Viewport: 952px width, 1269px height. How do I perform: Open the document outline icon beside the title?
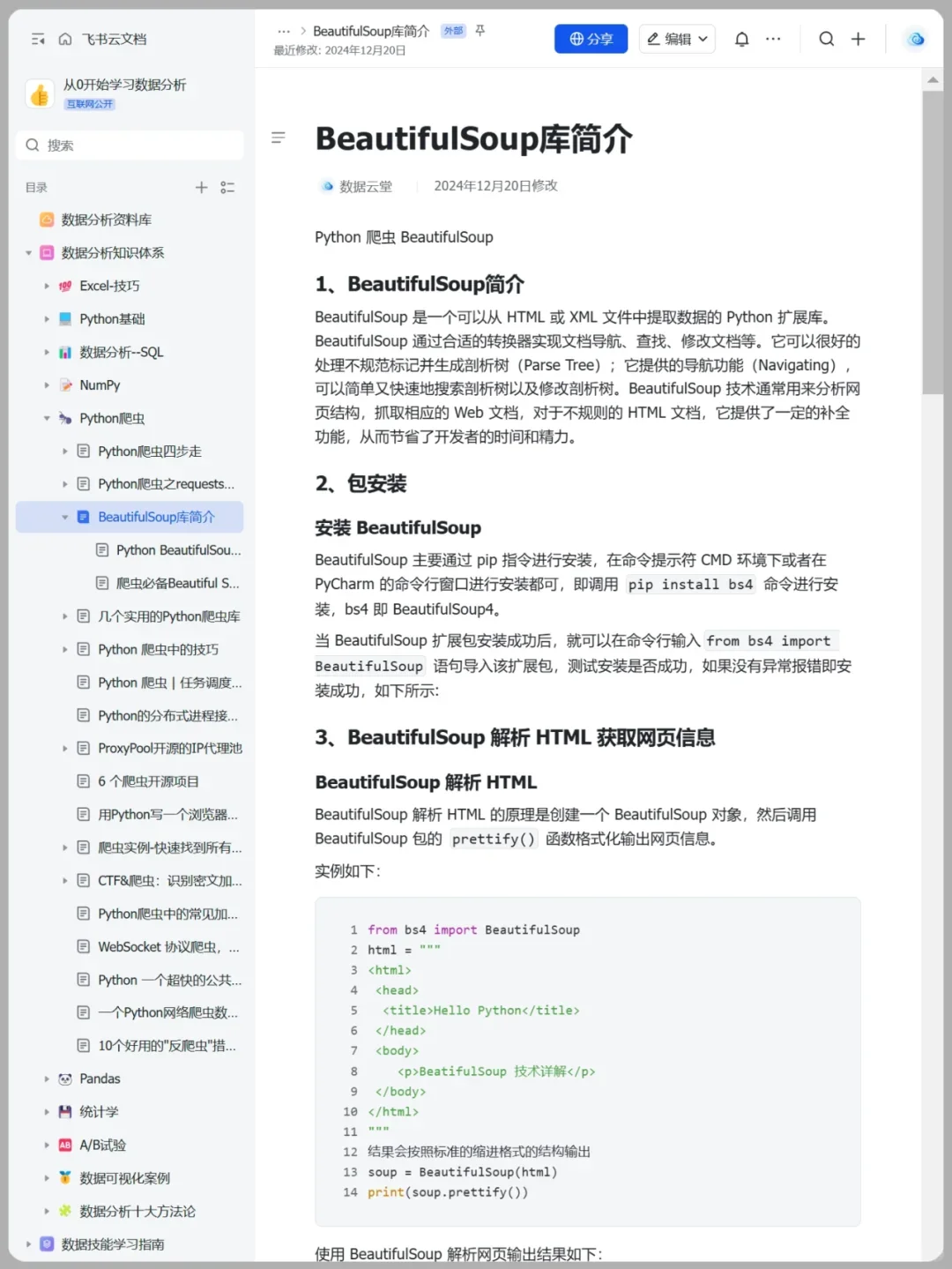click(x=279, y=138)
